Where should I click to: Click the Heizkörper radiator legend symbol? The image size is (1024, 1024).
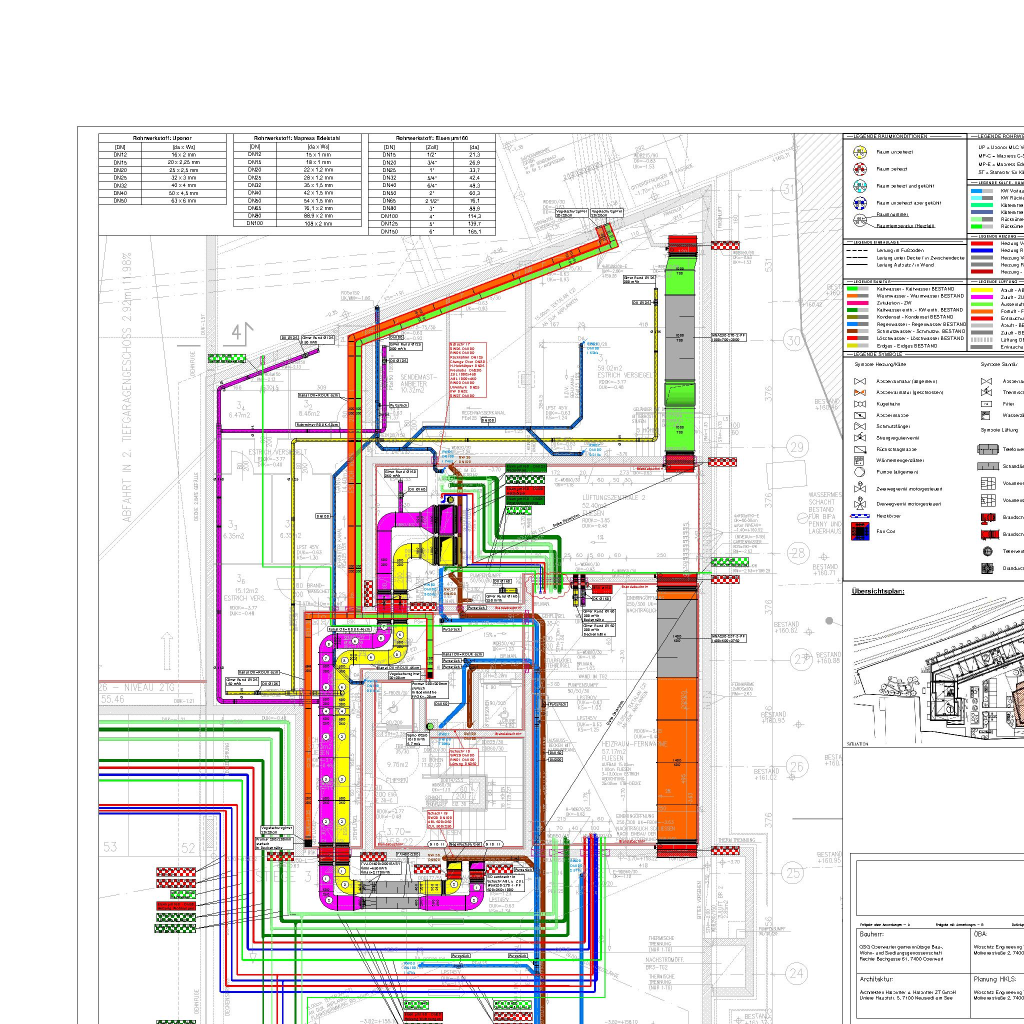click(x=859, y=516)
